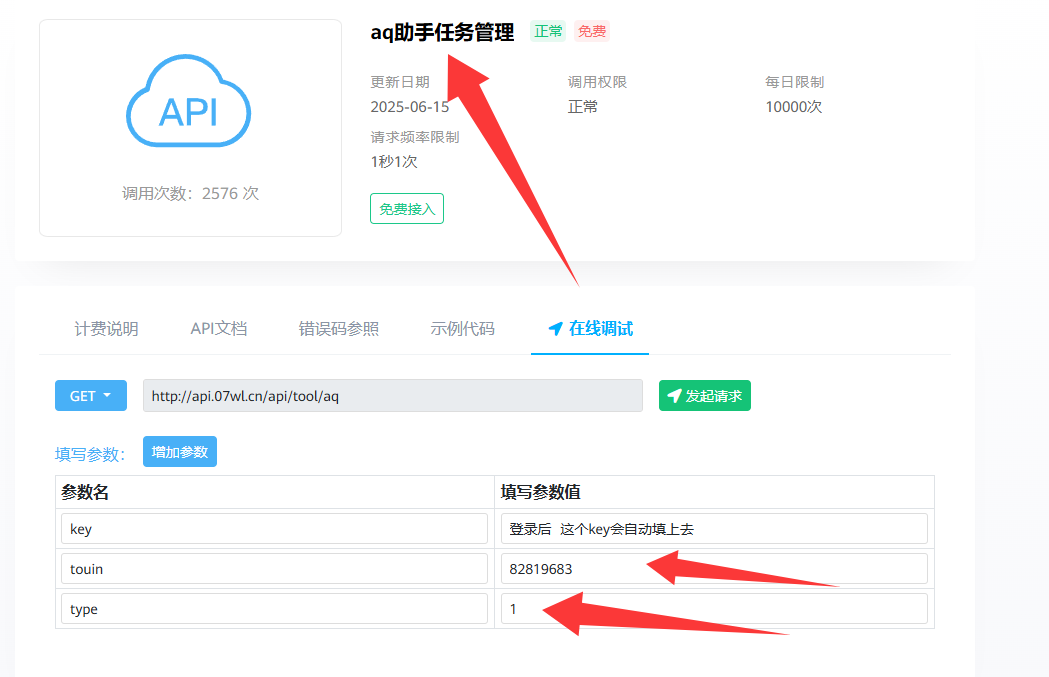Click the green 正常 status badge

click(548, 31)
